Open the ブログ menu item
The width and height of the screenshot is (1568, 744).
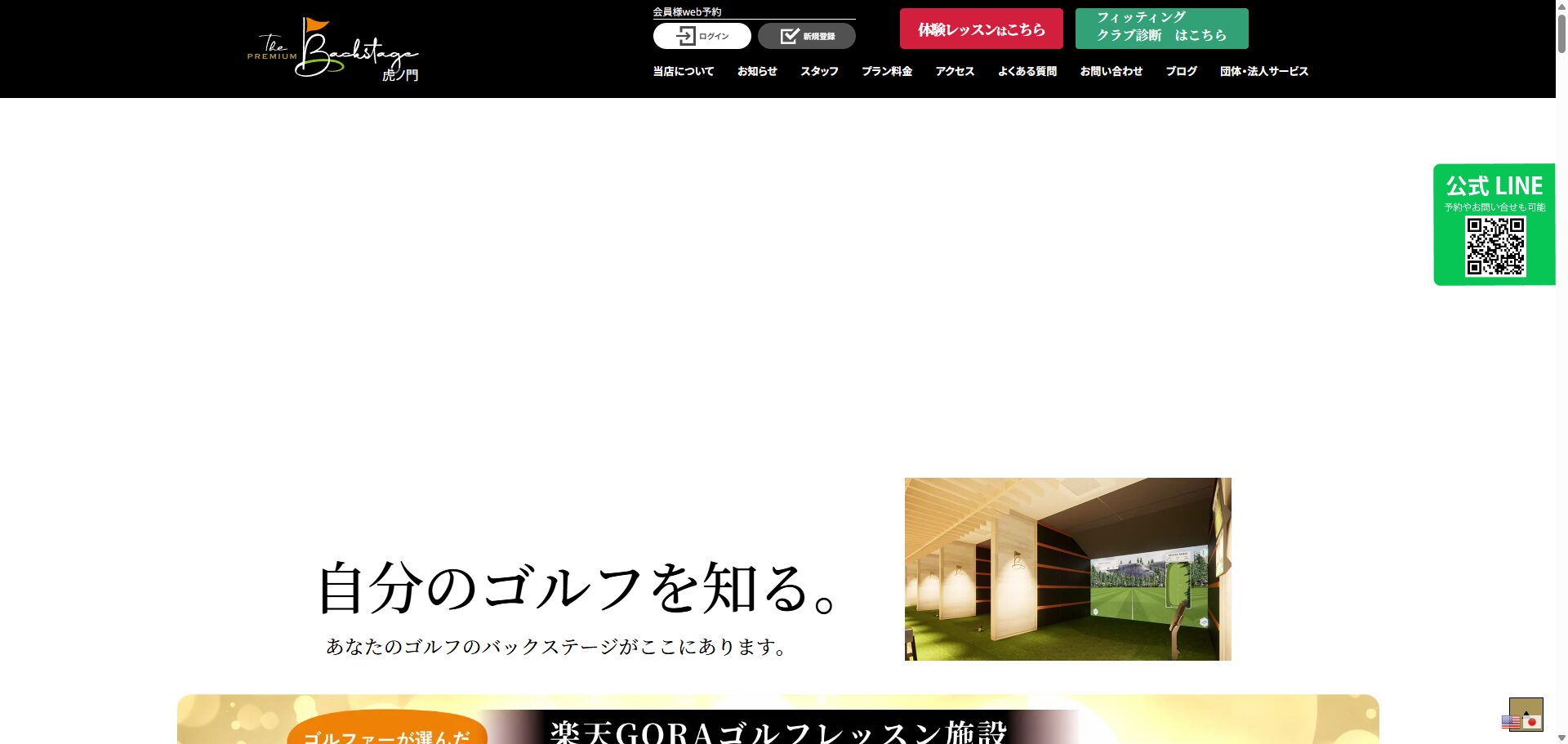1181,72
